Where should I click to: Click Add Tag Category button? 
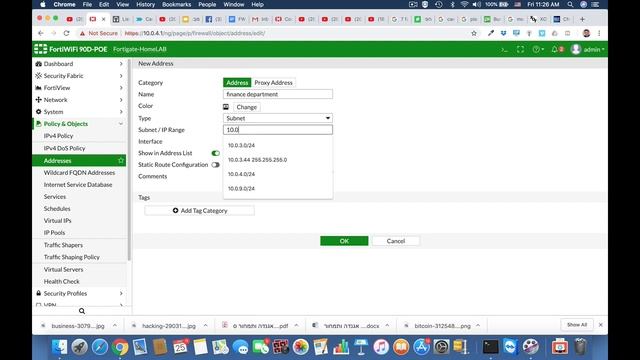coord(200,211)
